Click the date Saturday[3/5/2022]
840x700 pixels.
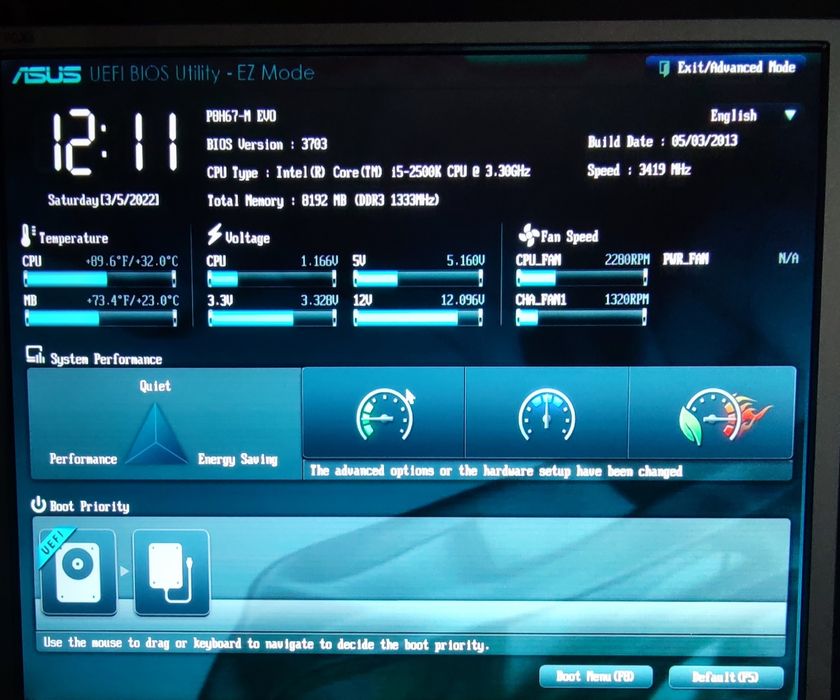(x=103, y=200)
